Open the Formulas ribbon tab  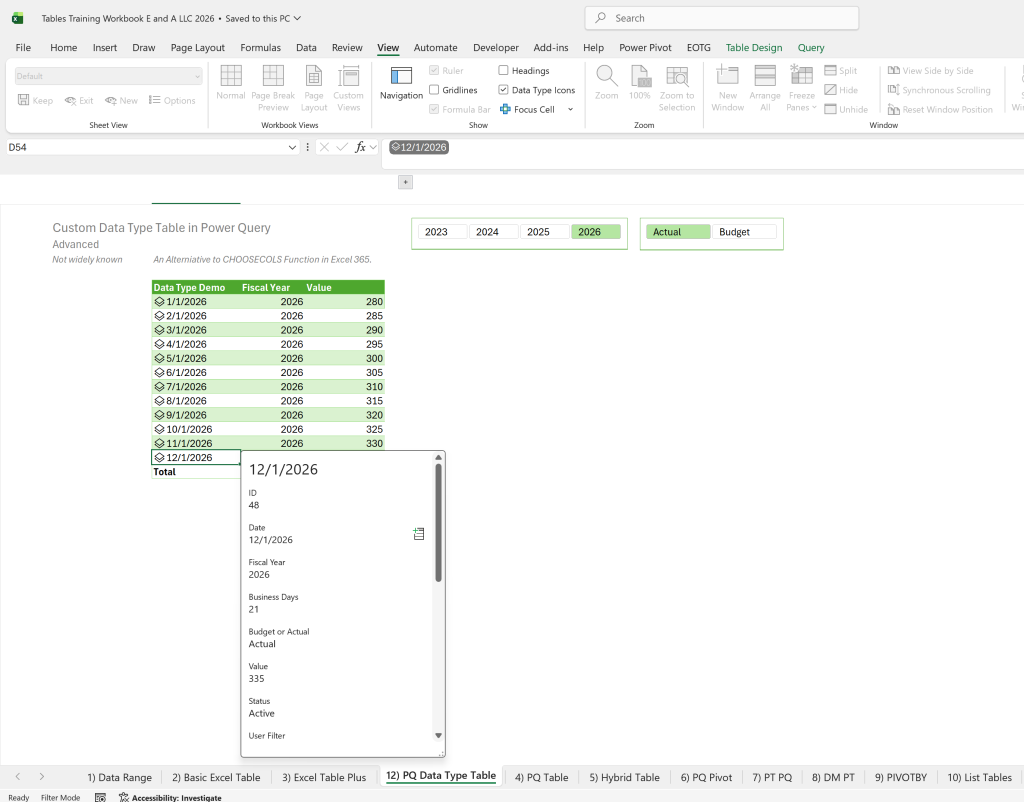pos(261,48)
